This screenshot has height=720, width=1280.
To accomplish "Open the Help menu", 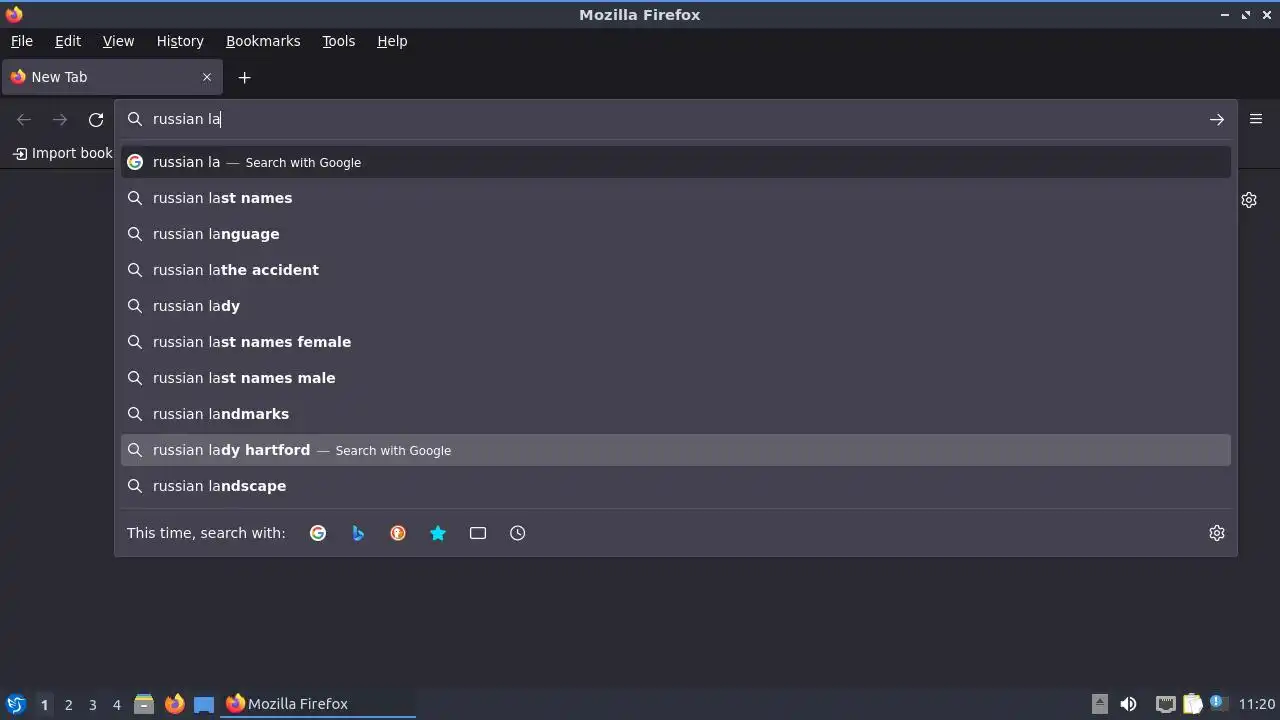I will [392, 41].
